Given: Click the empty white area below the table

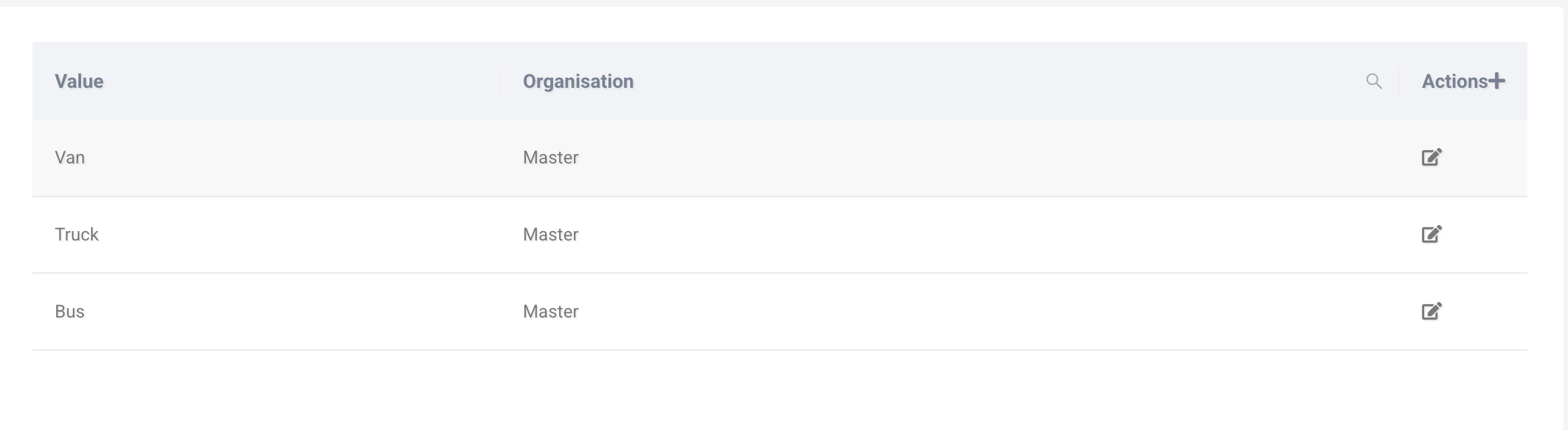Looking at the screenshot, I should tap(777, 392).
